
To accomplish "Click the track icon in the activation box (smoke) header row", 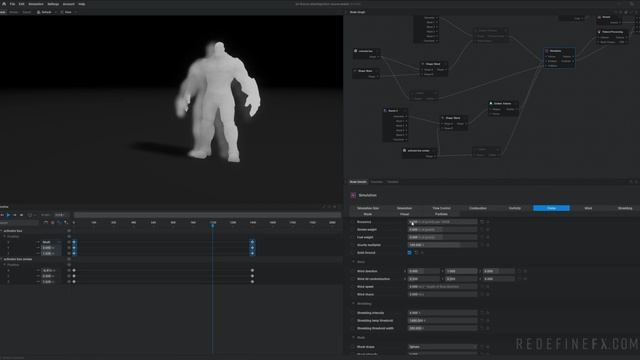I will click(x=69, y=259).
